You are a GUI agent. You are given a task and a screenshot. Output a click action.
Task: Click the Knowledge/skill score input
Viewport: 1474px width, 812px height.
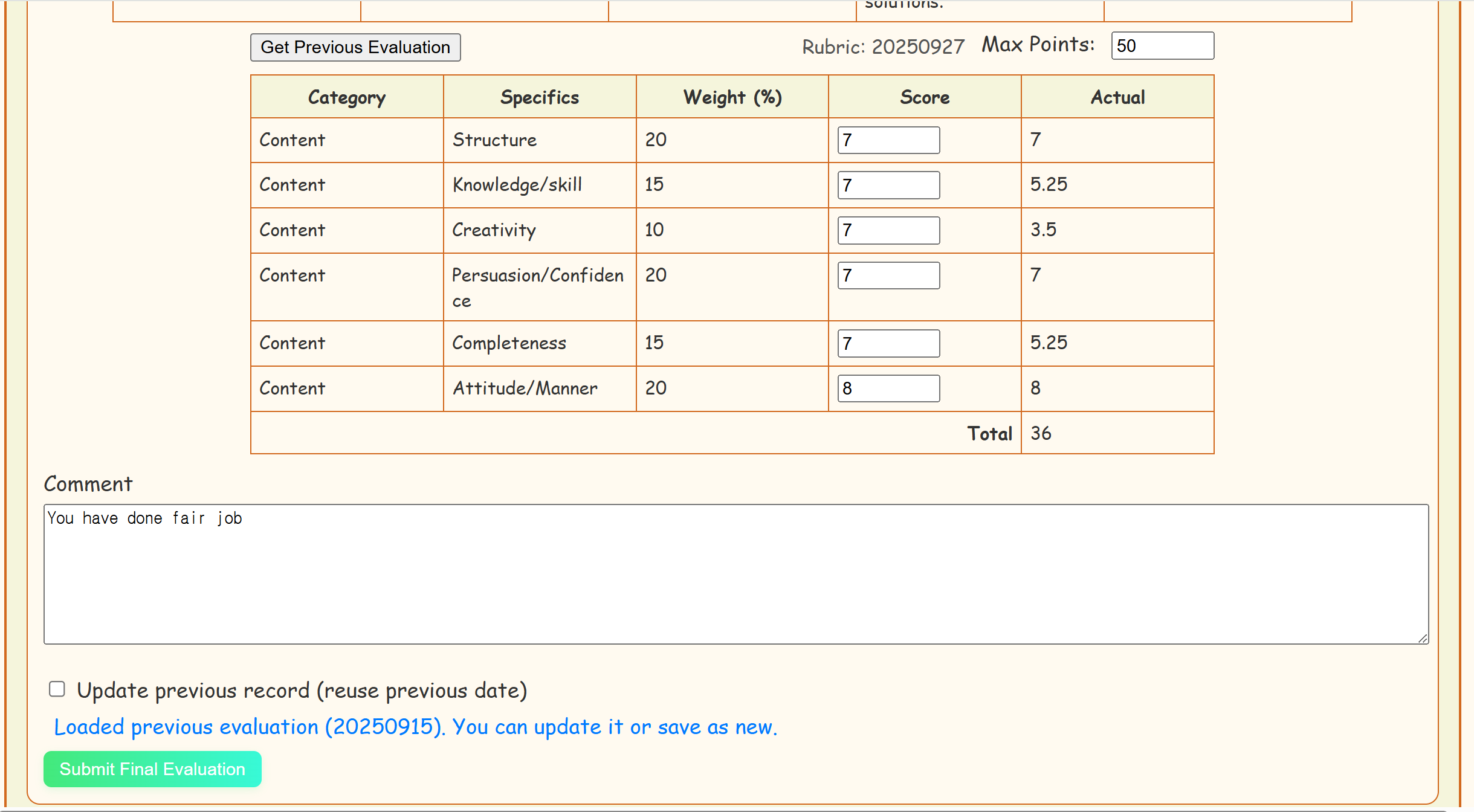pos(888,185)
